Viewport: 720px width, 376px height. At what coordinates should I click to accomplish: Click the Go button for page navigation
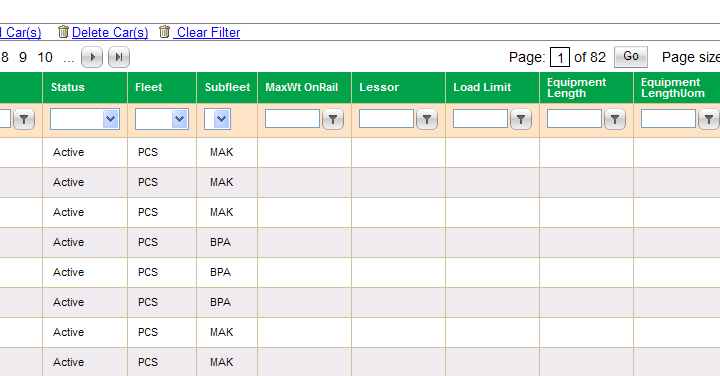click(631, 56)
